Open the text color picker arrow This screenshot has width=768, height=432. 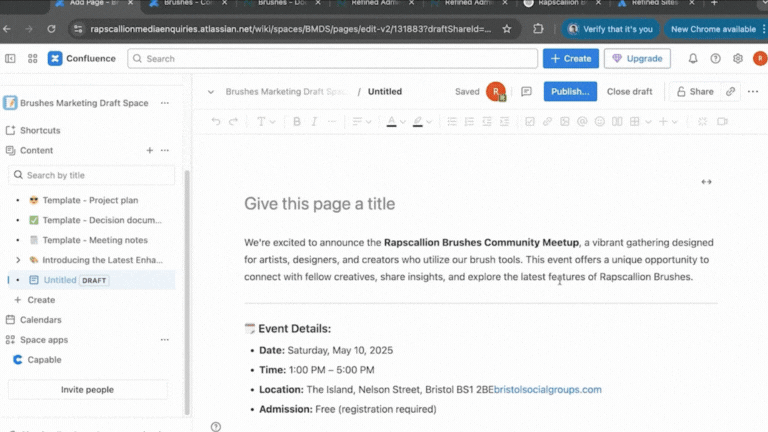coord(403,122)
